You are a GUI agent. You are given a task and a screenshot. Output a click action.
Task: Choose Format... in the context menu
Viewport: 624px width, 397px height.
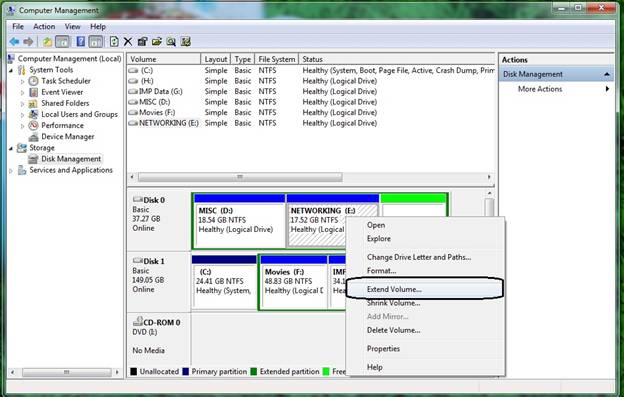(x=425, y=271)
